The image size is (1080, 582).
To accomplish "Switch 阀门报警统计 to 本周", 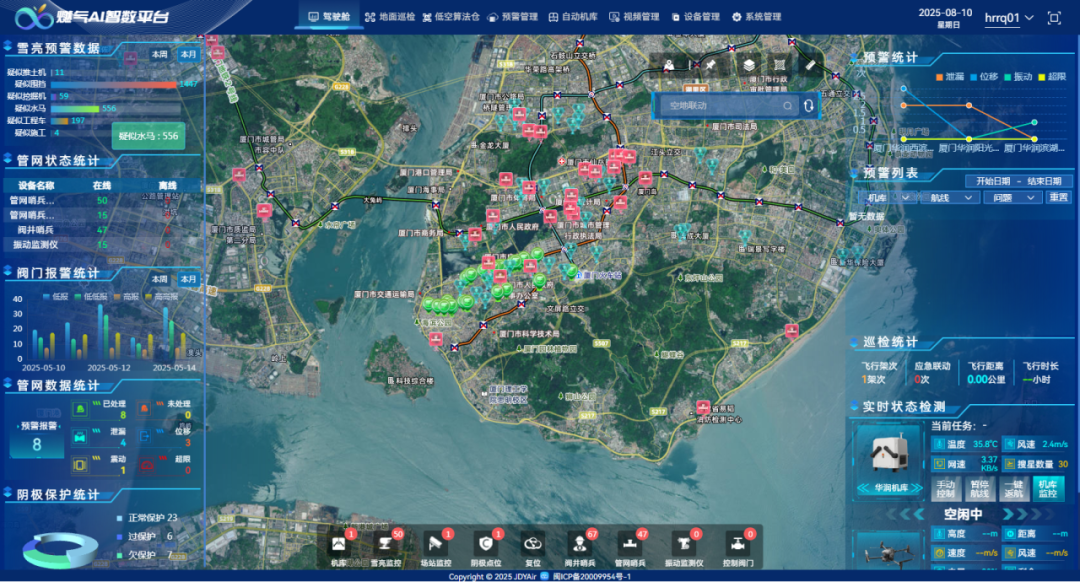I will pyautogui.click(x=160, y=279).
